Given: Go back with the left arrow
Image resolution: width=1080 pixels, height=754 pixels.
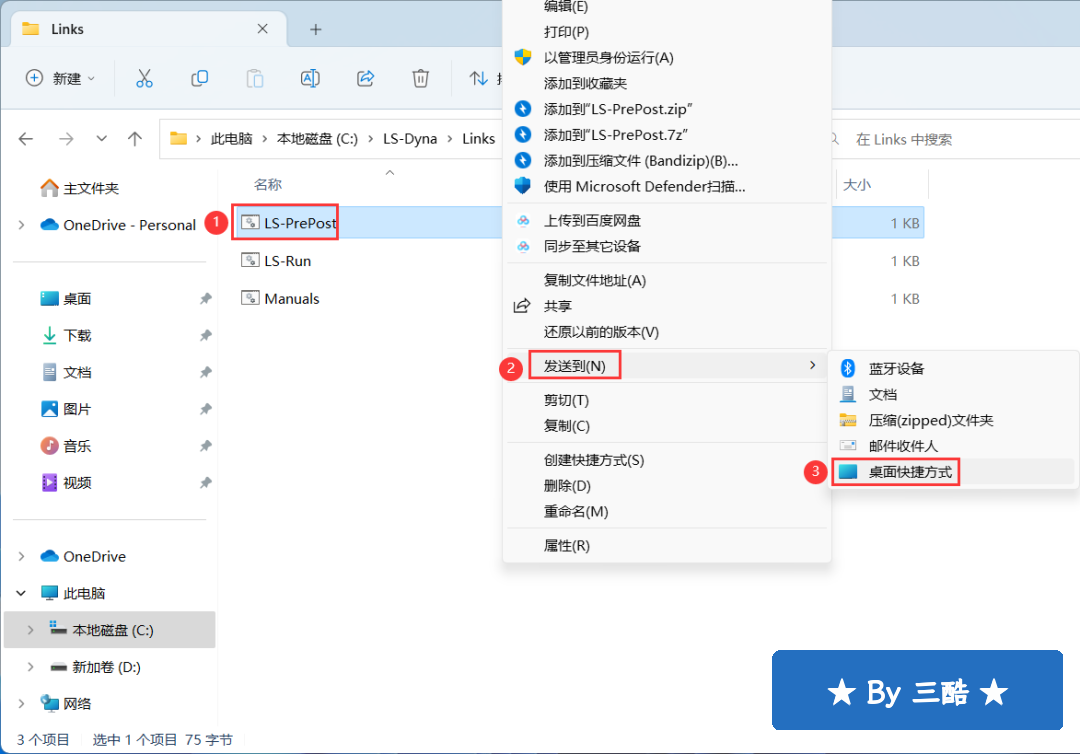Looking at the screenshot, I should (26, 139).
